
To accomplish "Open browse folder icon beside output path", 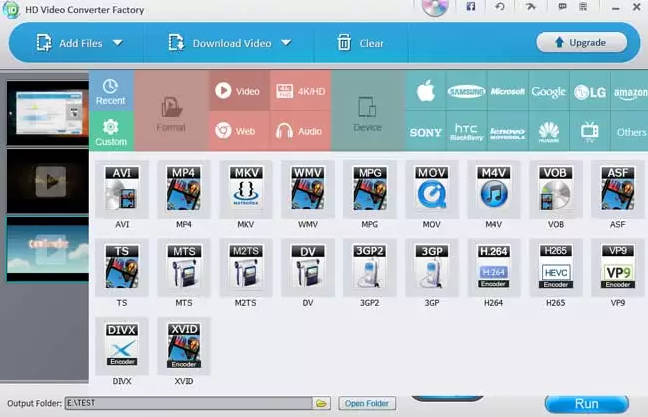I will [322, 404].
